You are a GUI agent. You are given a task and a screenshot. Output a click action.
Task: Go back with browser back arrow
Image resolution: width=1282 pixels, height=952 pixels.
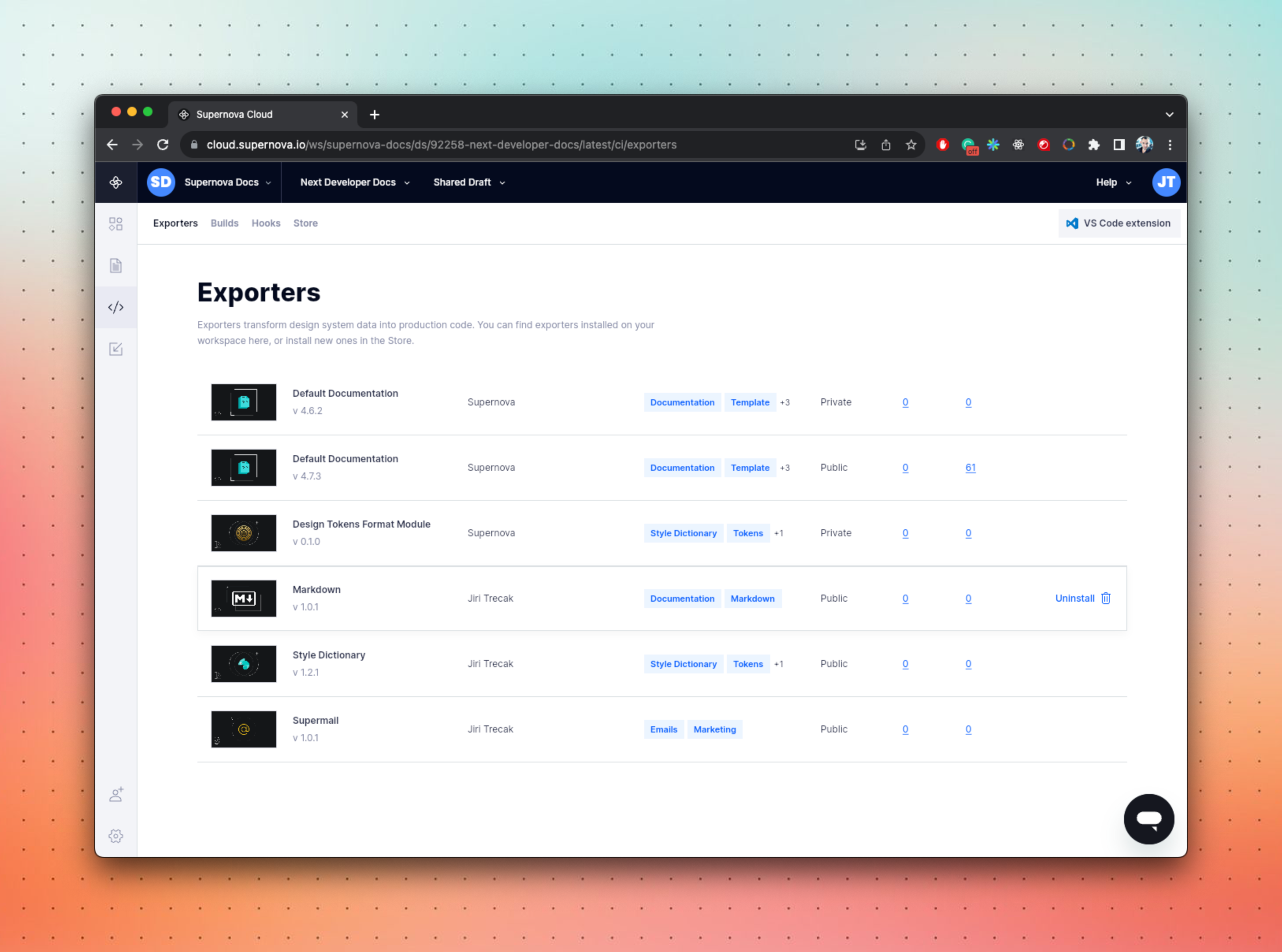112,145
